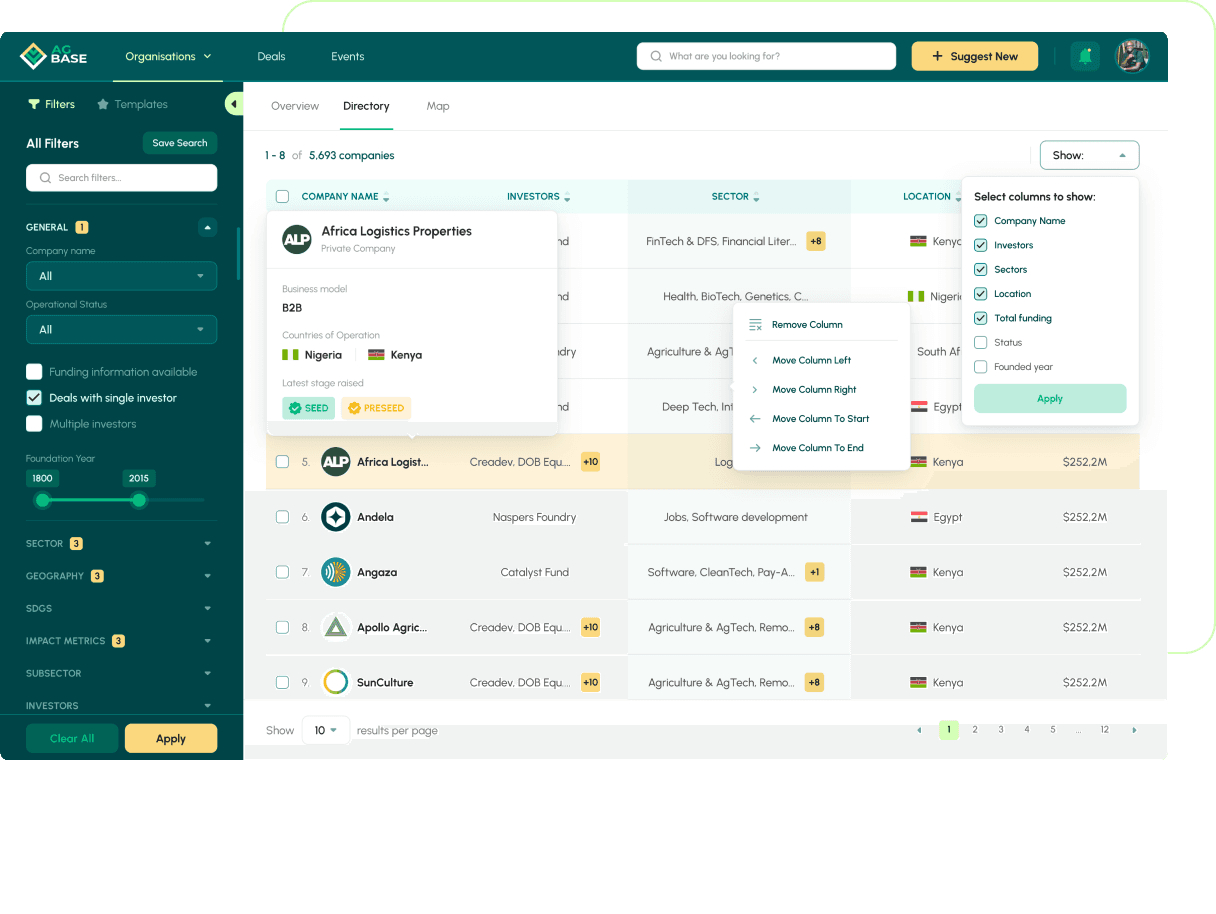Image resolution: width=1216 pixels, height=914 pixels.
Task: Check the Founded year column option
Action: pos(981,367)
